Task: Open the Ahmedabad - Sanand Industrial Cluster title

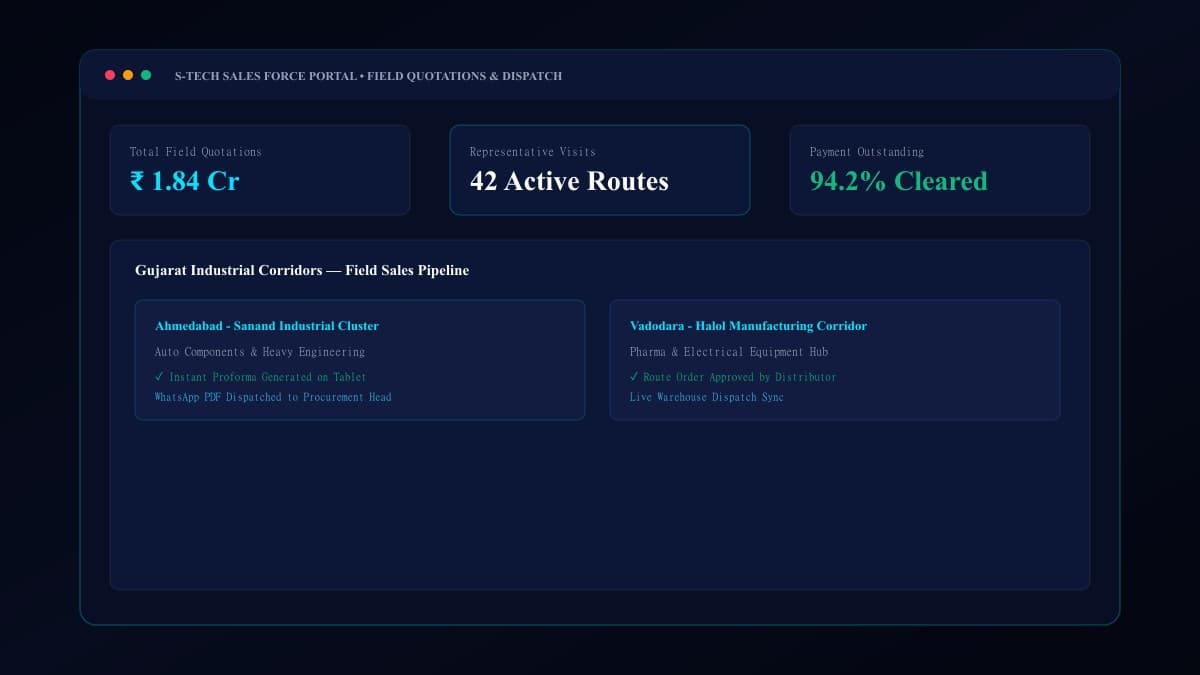Action: [x=267, y=326]
